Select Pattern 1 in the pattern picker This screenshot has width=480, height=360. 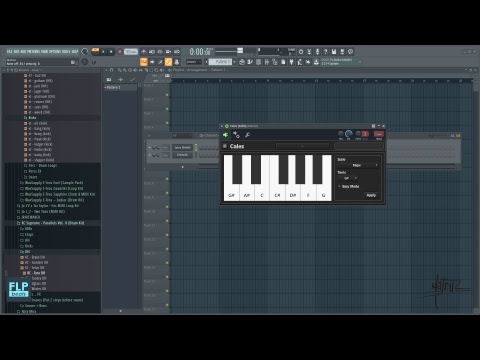coord(120,87)
